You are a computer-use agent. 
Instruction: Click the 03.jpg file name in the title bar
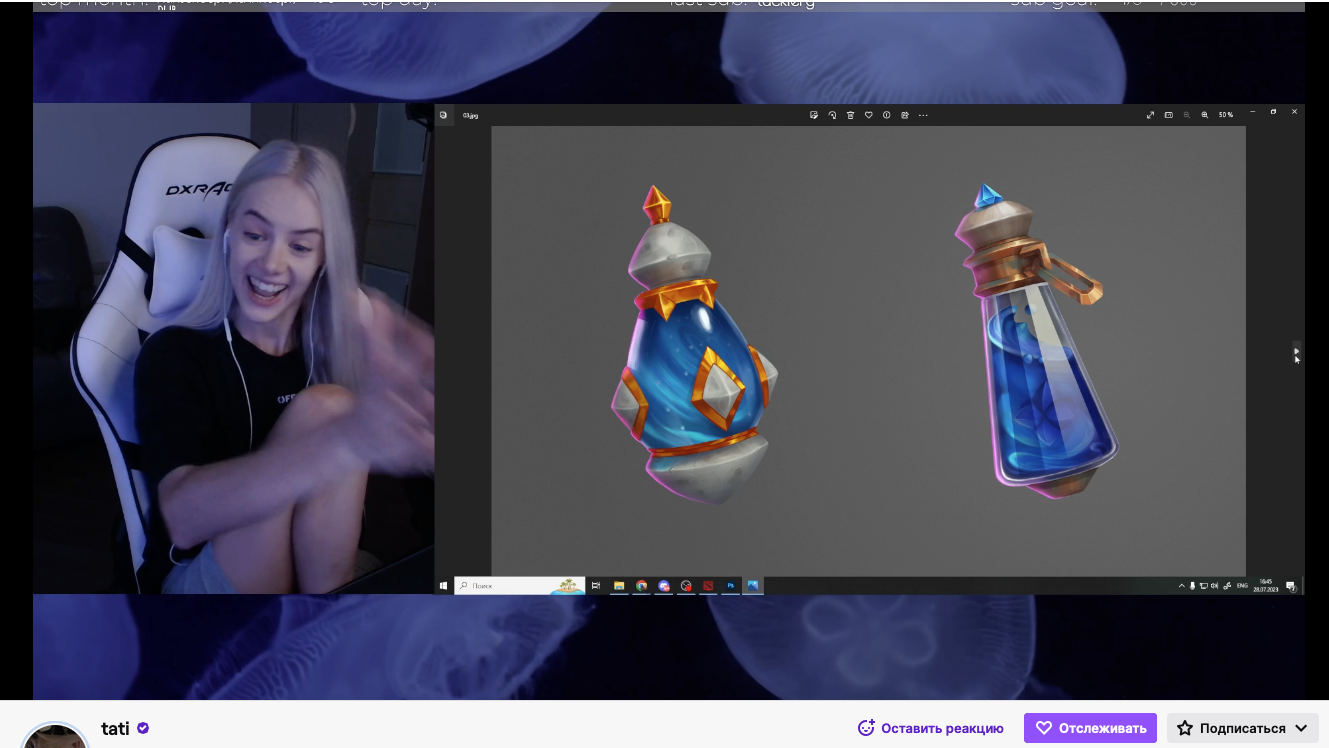pos(470,115)
